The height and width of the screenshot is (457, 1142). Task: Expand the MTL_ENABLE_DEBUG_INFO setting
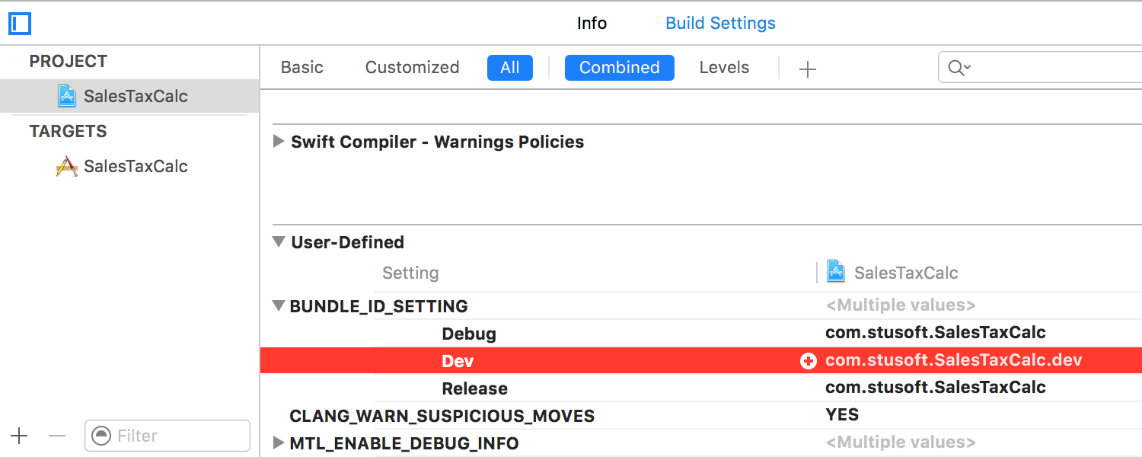pos(279,443)
